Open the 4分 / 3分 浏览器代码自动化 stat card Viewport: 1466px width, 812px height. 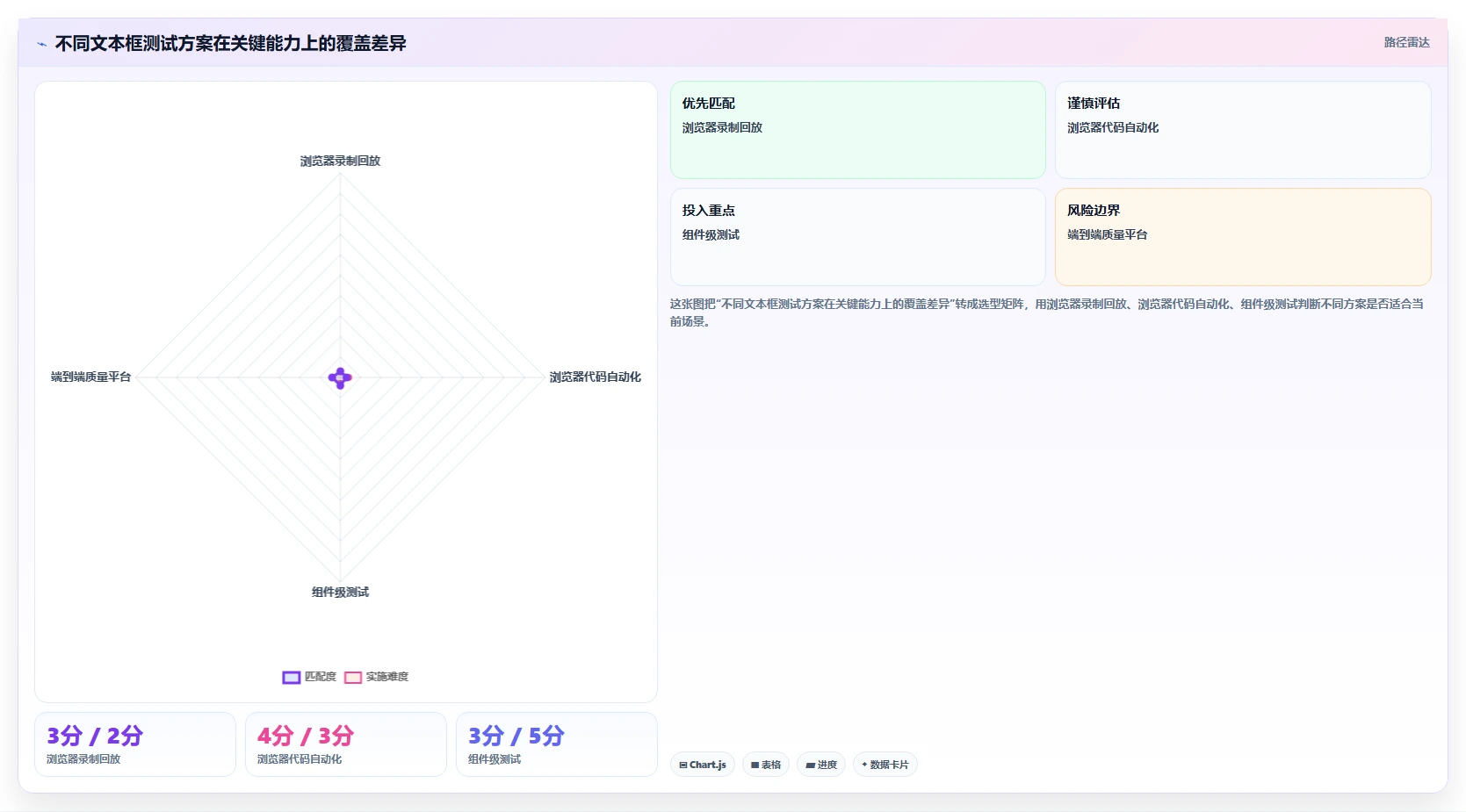[x=346, y=744]
